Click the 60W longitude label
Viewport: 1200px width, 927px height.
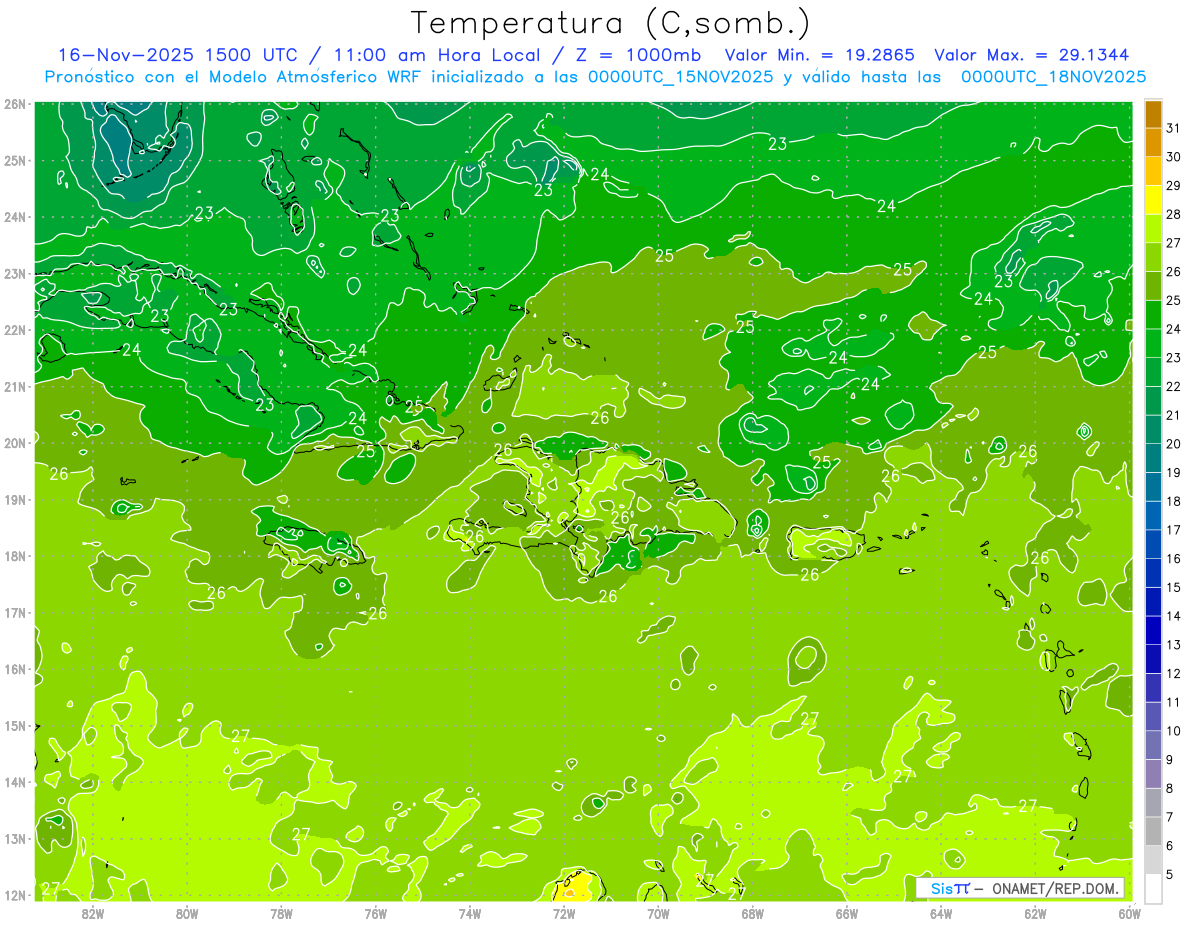[x=1130, y=913]
